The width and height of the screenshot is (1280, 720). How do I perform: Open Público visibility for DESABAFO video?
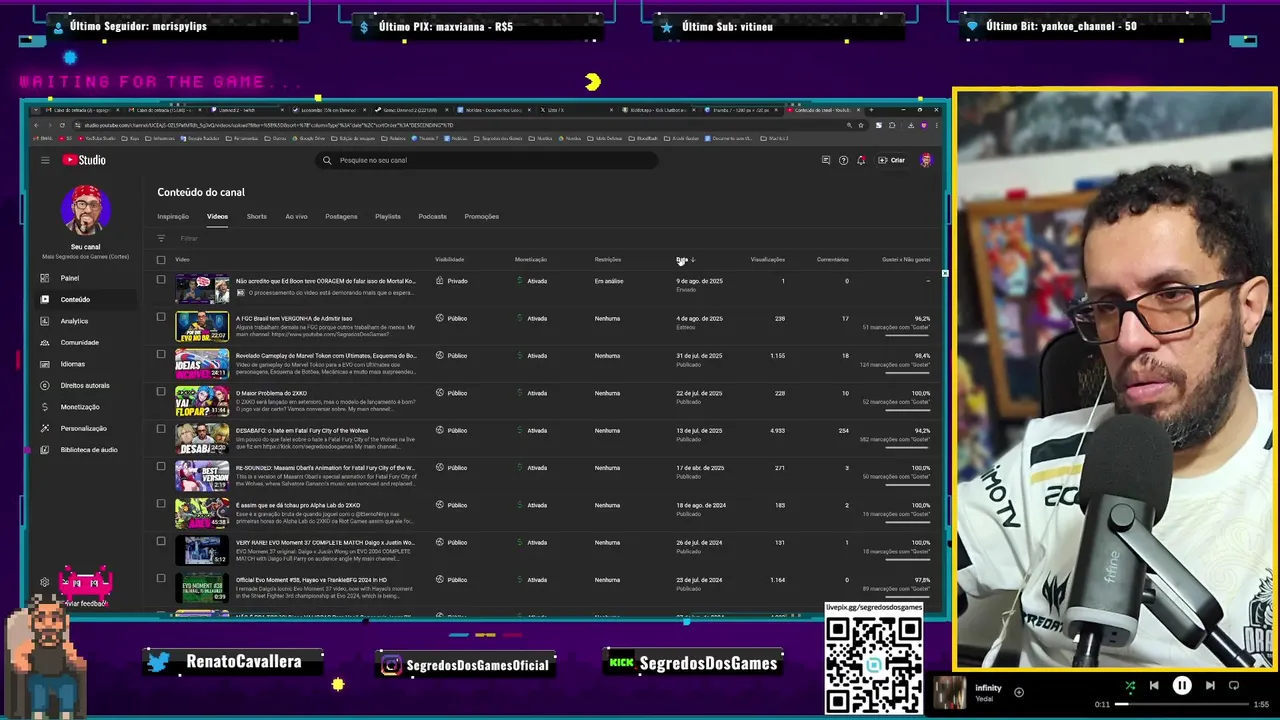[453, 431]
